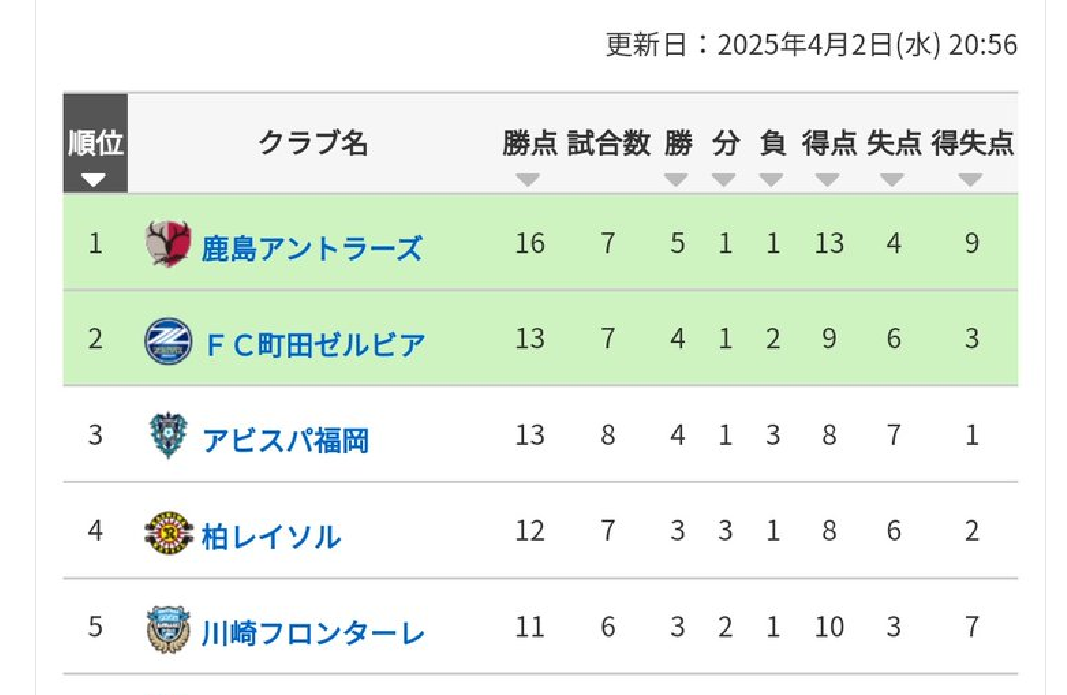Click the クラブ名 column header

coord(314,143)
